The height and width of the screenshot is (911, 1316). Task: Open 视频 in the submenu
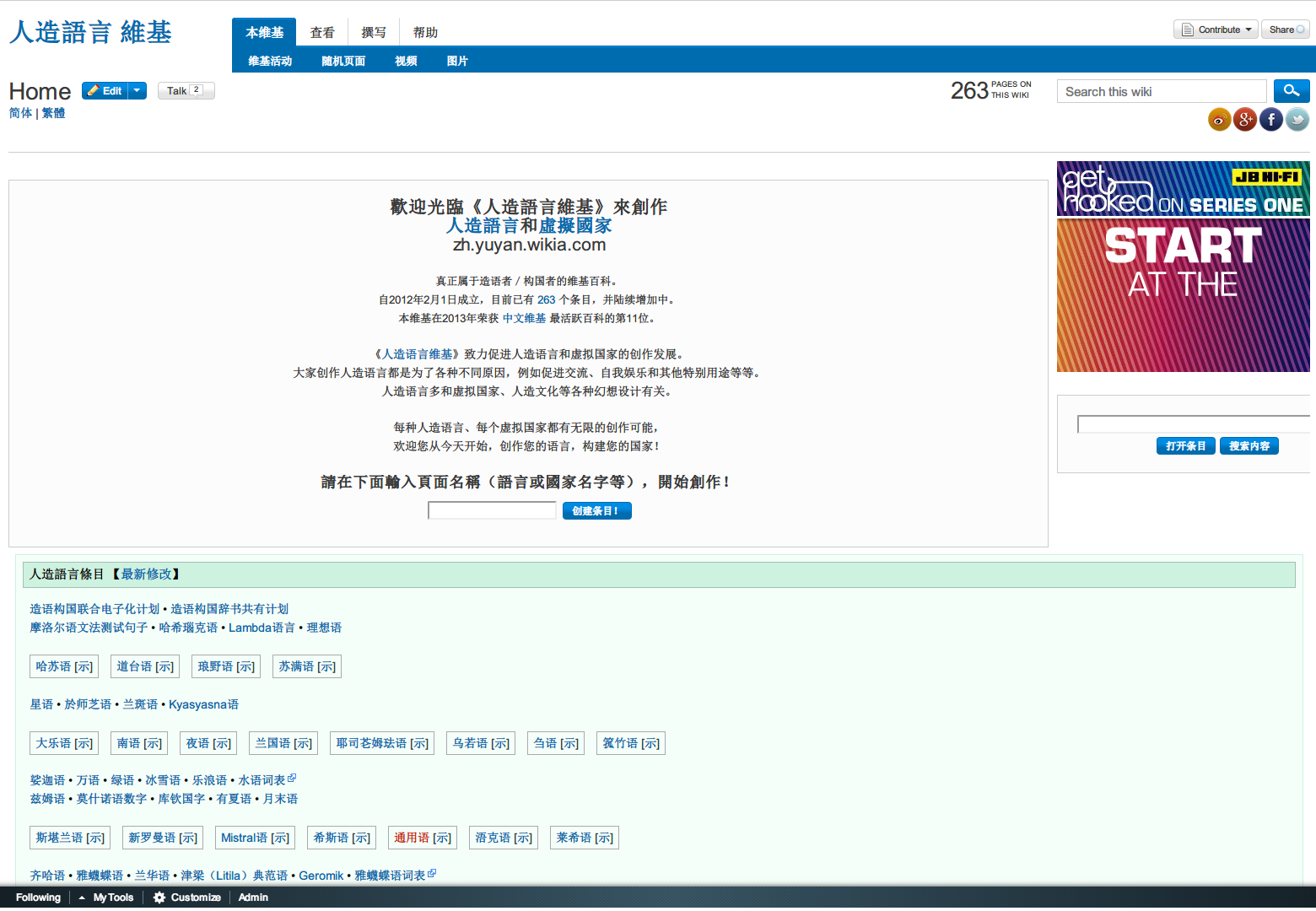click(406, 61)
